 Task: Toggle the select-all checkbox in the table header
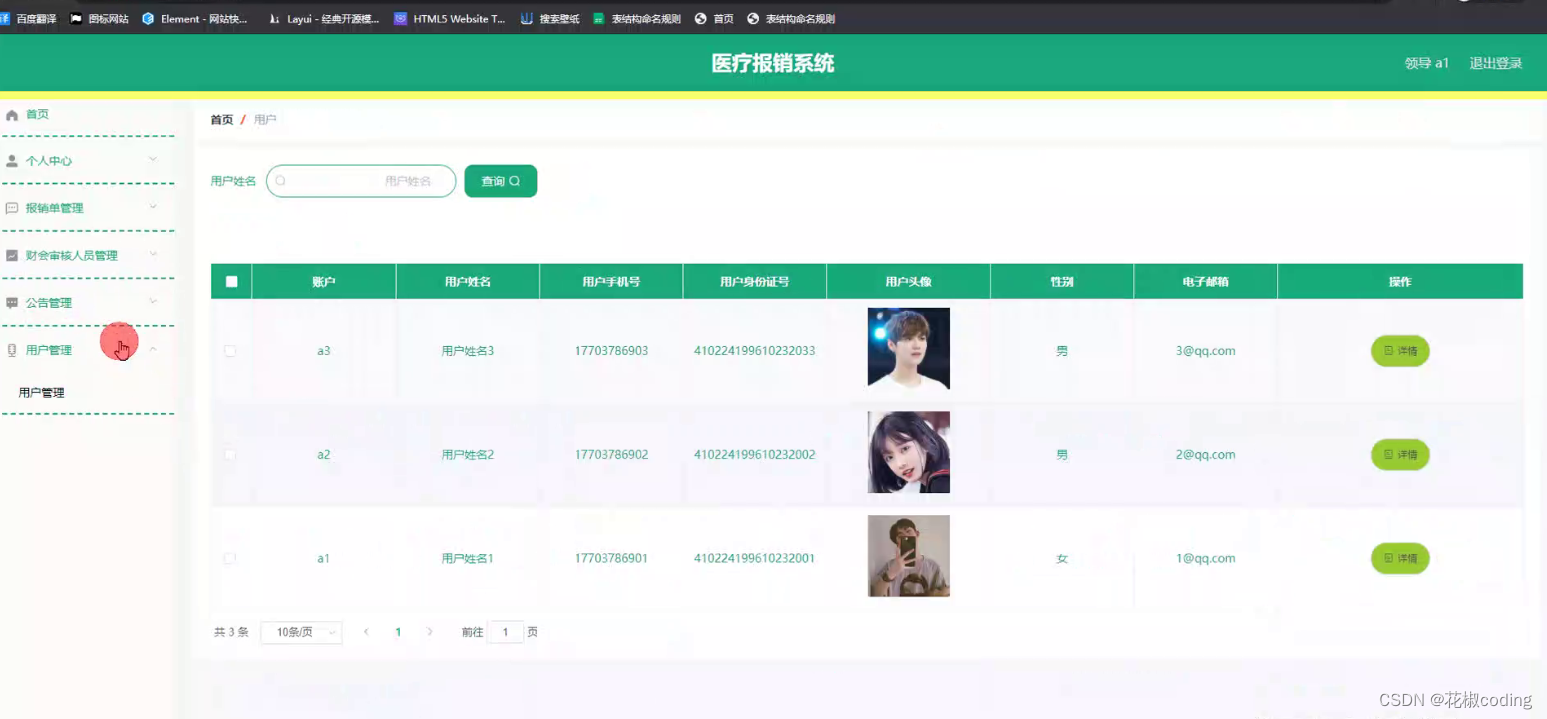(230, 281)
